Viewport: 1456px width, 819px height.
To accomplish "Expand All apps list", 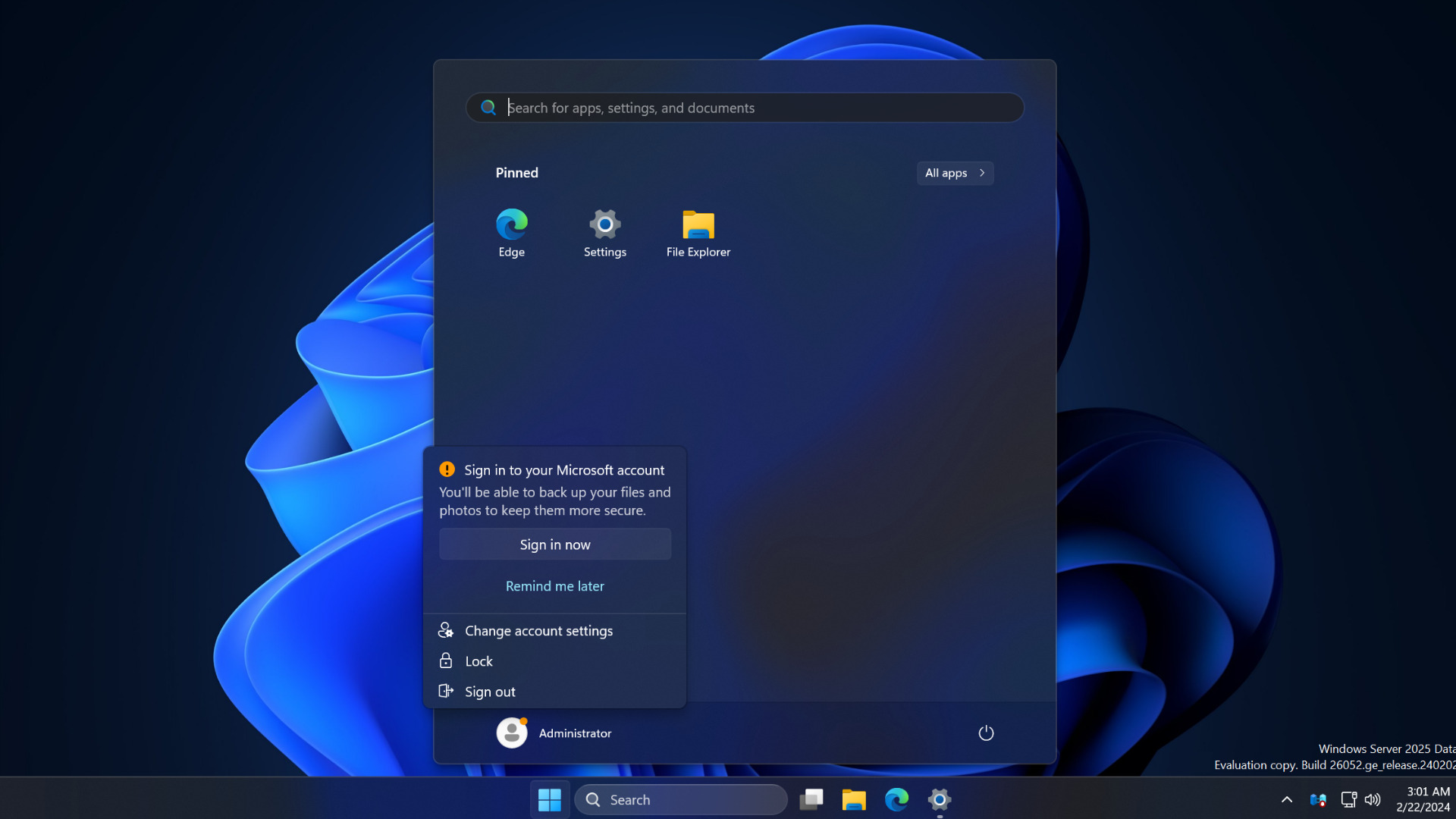I will (x=953, y=172).
